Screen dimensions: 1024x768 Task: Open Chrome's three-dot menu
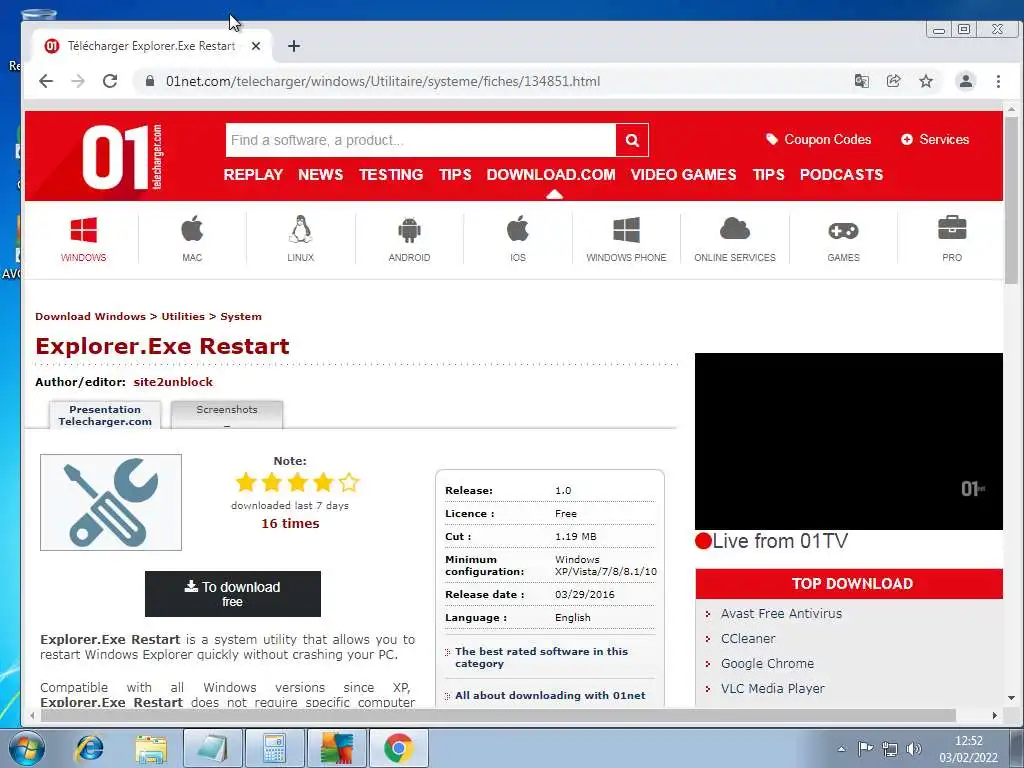click(x=998, y=81)
